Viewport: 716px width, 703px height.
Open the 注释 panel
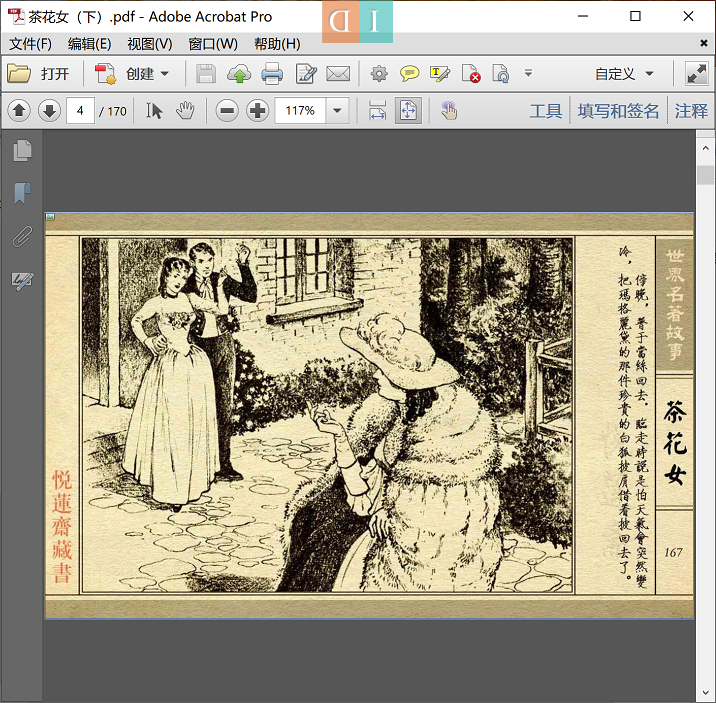[x=691, y=111]
